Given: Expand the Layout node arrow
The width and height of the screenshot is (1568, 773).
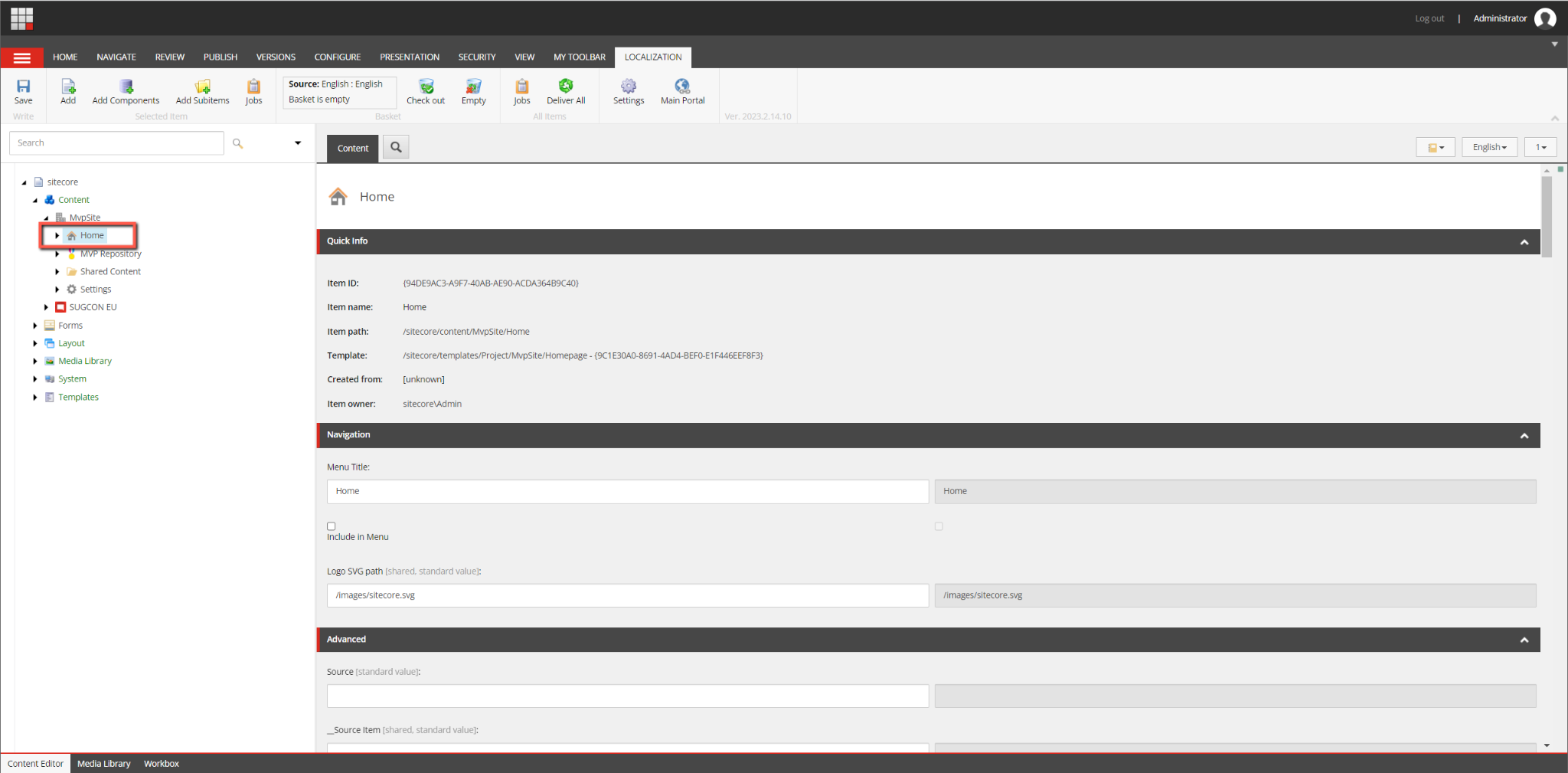Looking at the screenshot, I should coord(34,343).
